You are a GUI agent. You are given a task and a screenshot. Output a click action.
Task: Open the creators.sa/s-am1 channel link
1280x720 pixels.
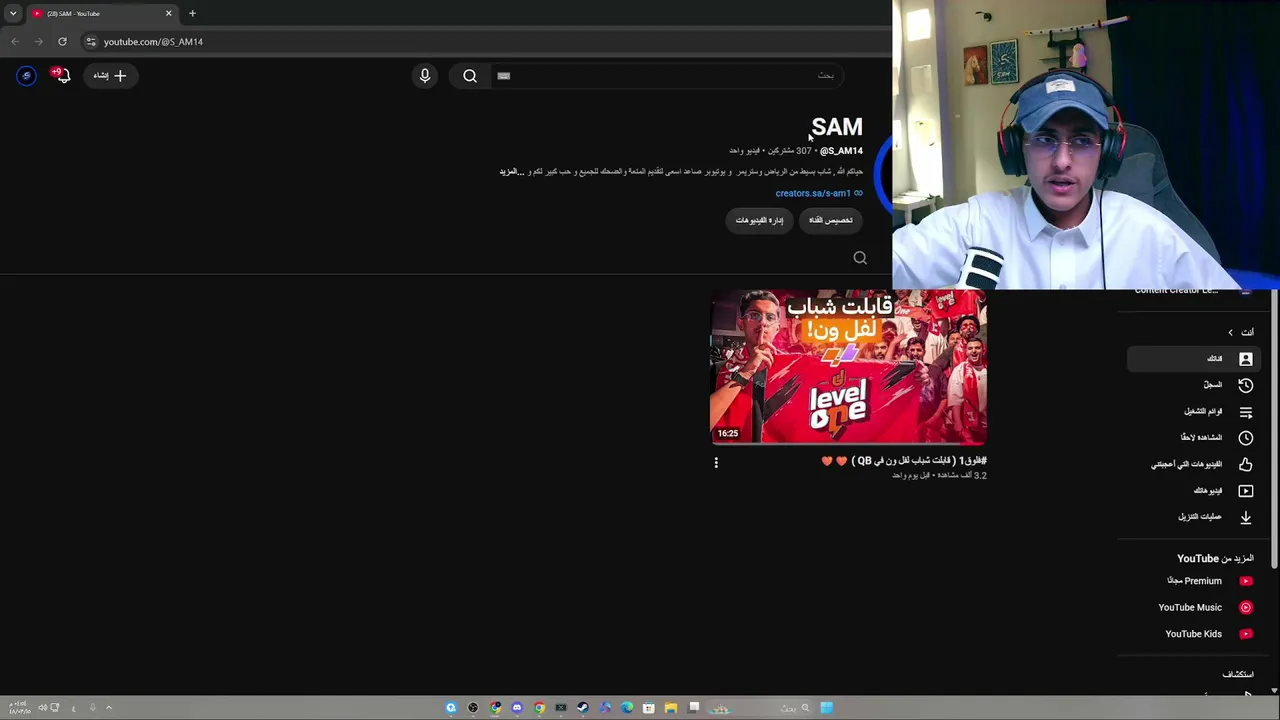[819, 194]
